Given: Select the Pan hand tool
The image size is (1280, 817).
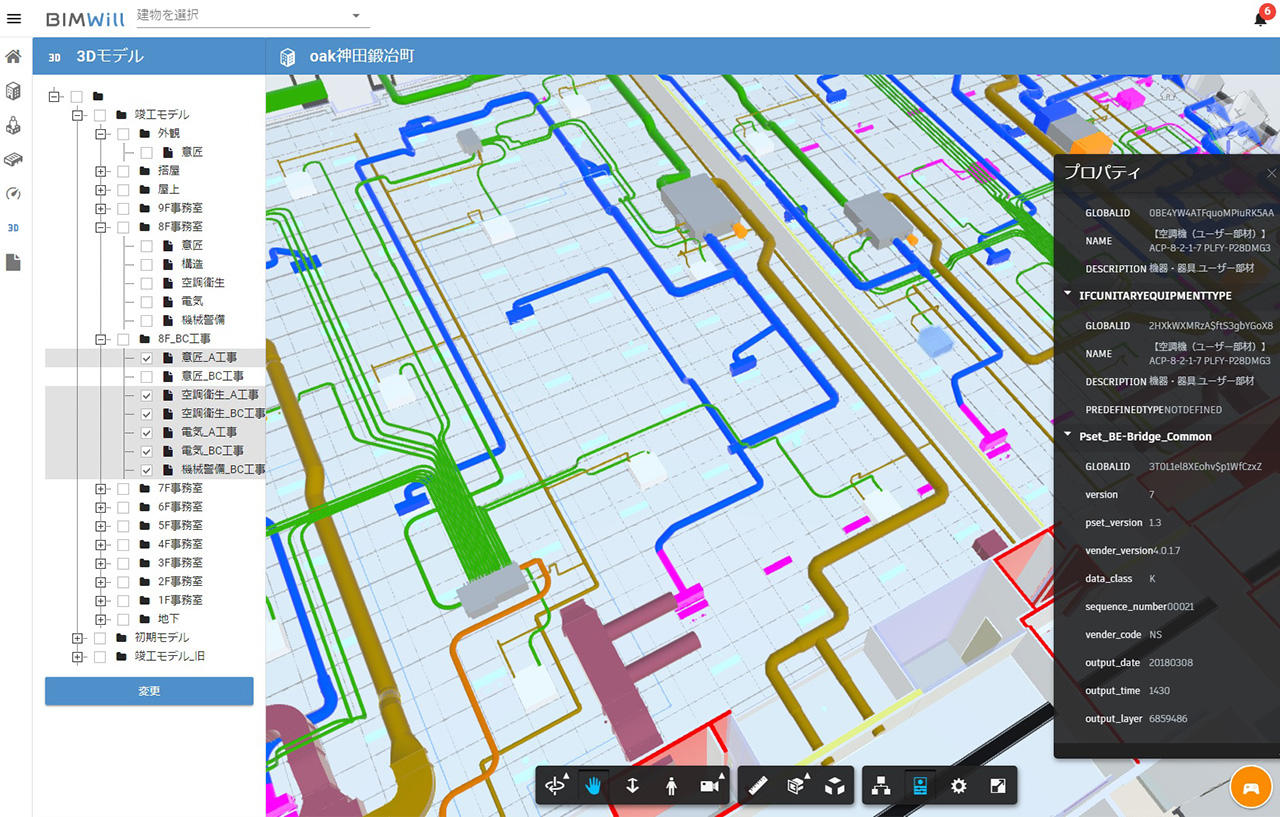Looking at the screenshot, I should click(594, 786).
